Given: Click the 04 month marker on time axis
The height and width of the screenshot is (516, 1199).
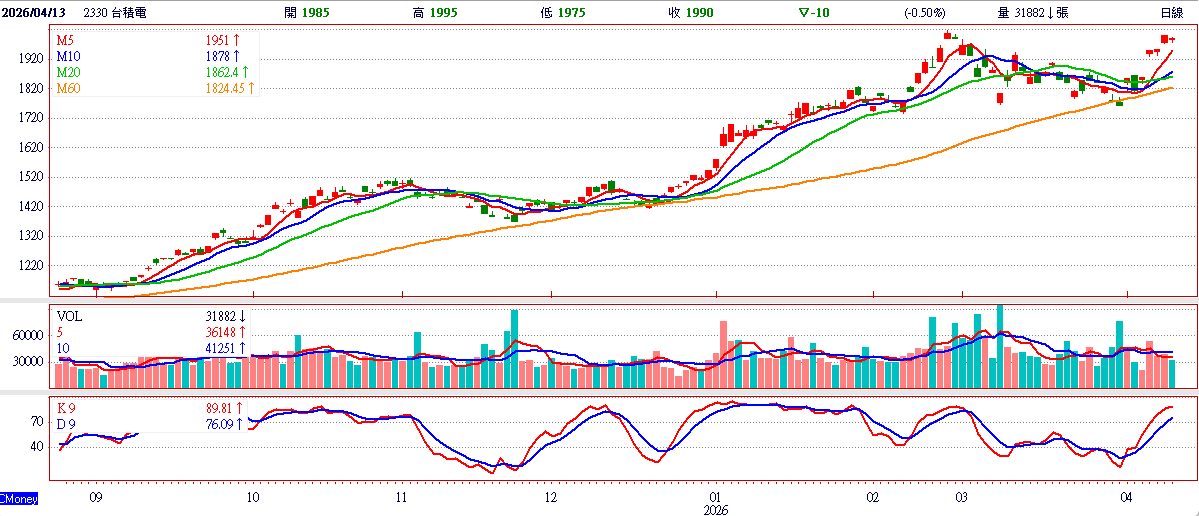Looking at the screenshot, I should pos(1127,496).
